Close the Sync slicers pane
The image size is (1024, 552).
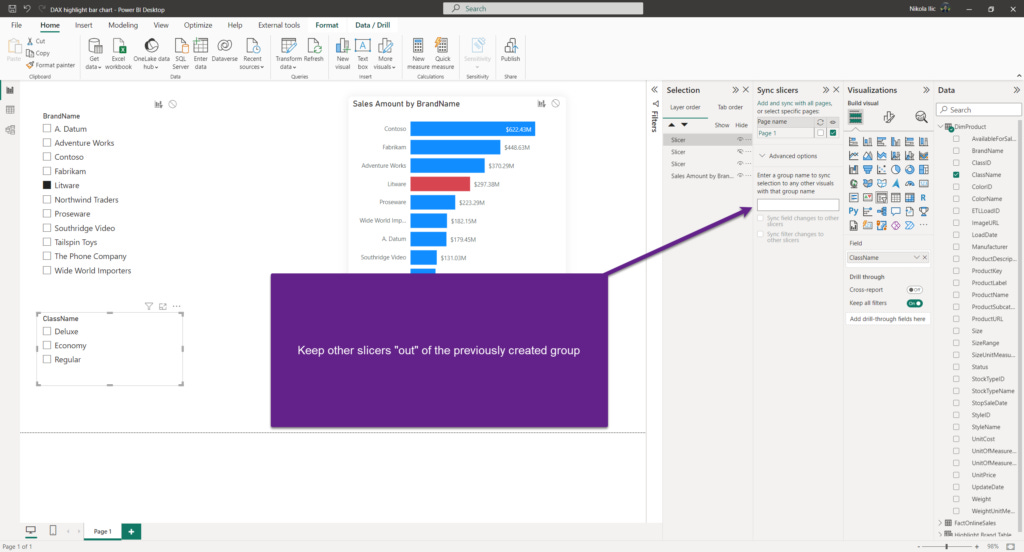pos(836,89)
